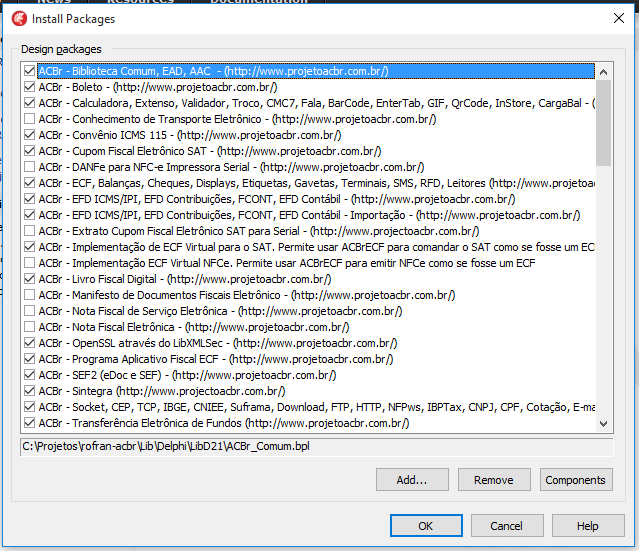
Task: Enable Nota Fiscal de Serviço Eletrônica checkbox
Action: pyautogui.click(x=29, y=311)
